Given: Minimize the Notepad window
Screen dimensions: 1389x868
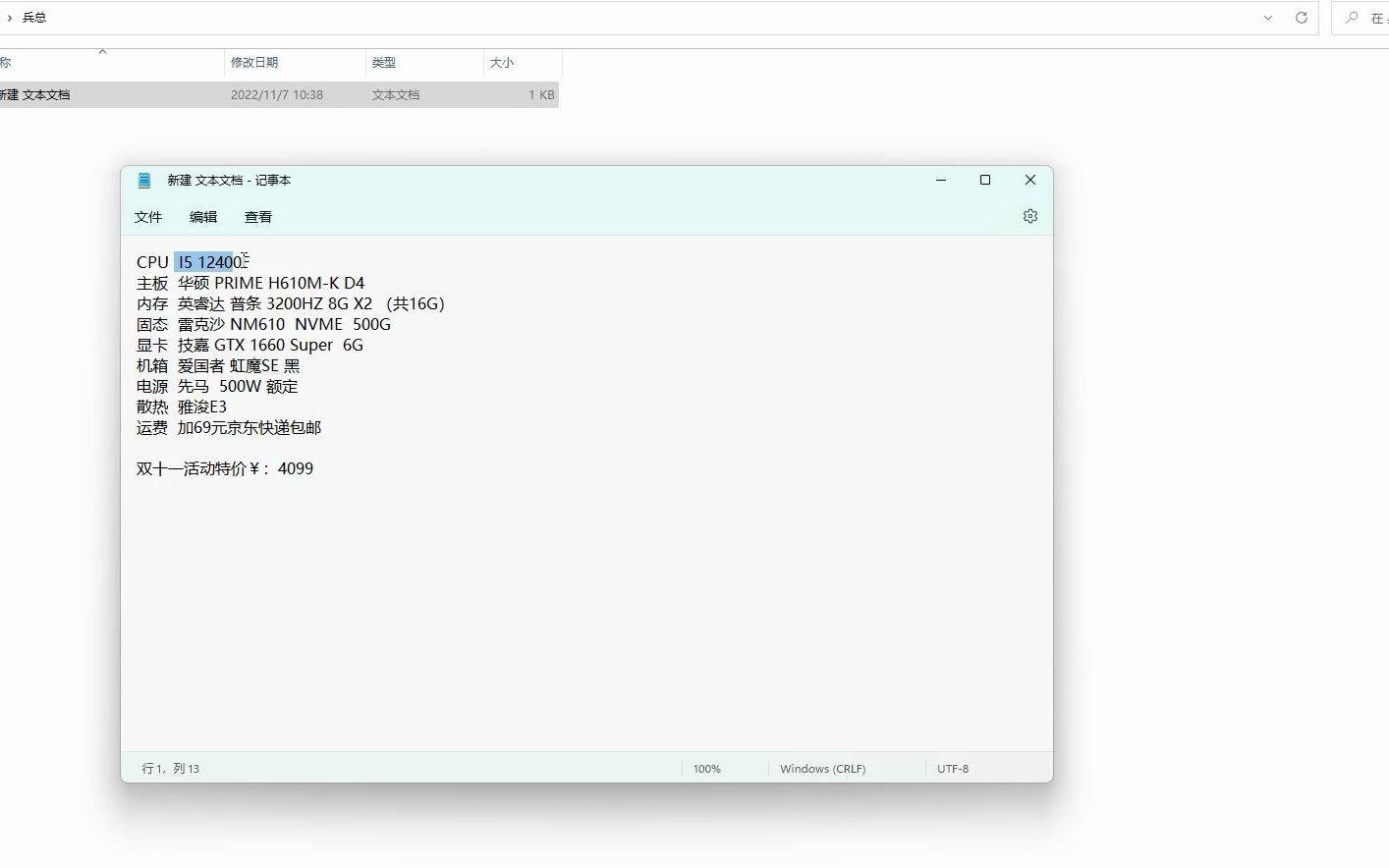Looking at the screenshot, I should [941, 181].
